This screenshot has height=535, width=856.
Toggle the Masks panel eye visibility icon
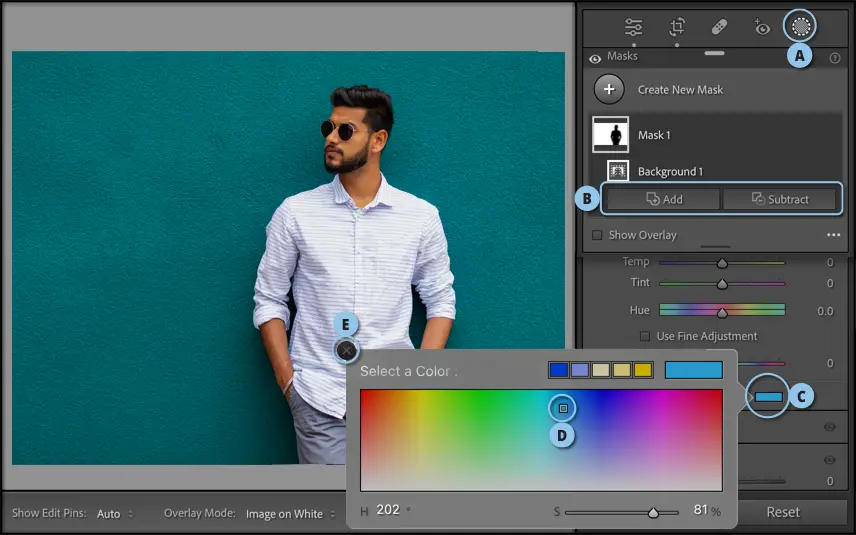tap(595, 58)
